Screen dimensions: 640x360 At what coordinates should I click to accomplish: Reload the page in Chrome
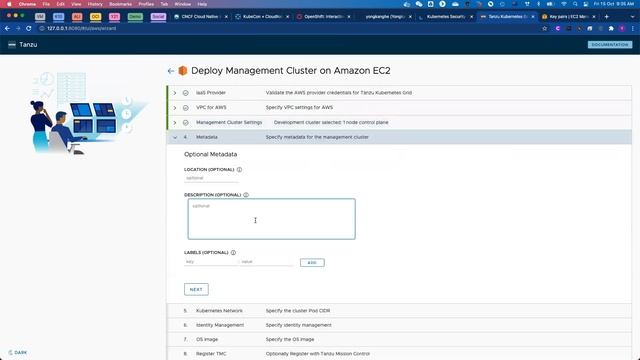coord(29,28)
